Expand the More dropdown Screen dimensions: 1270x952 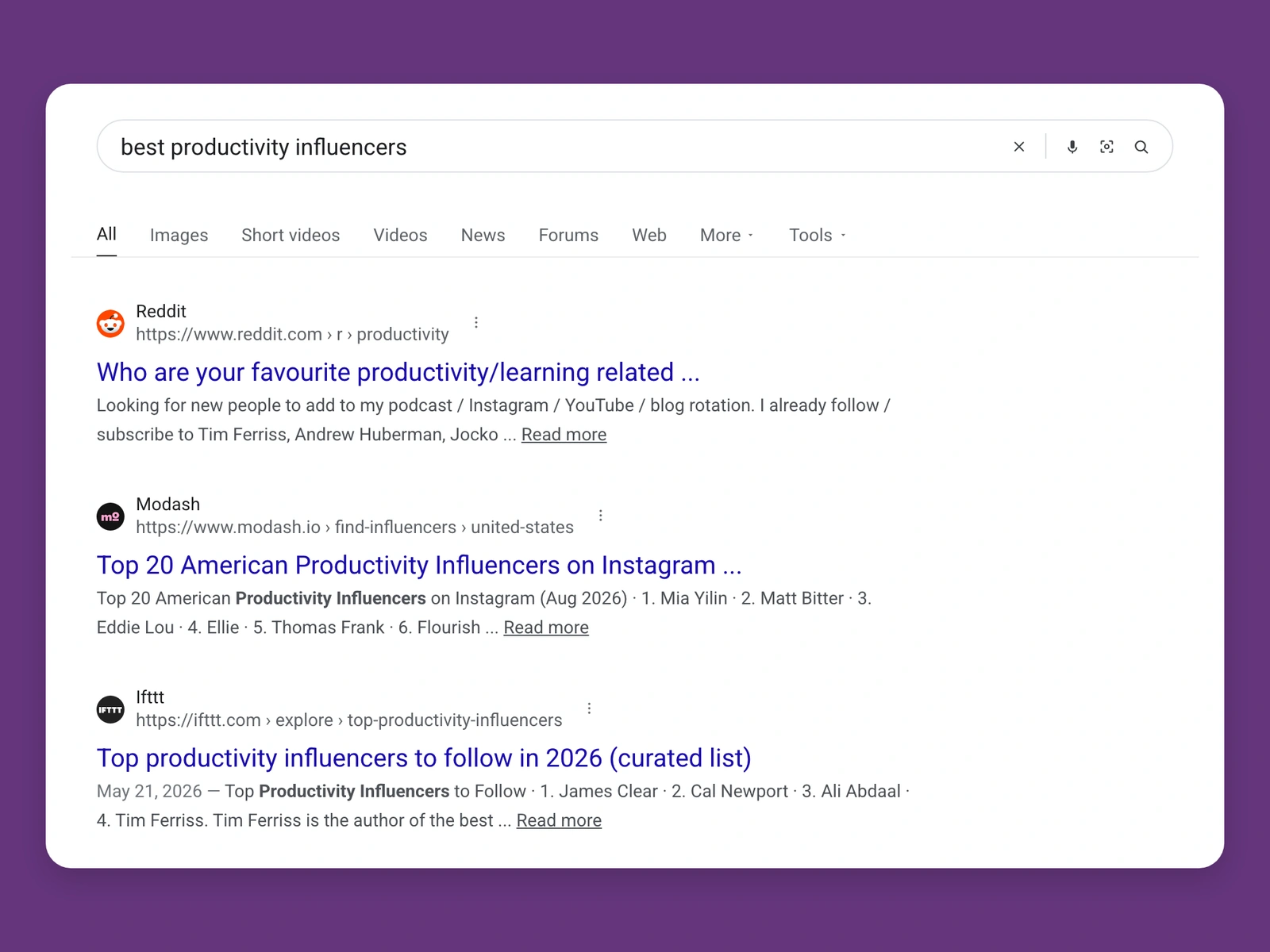pyautogui.click(x=726, y=235)
